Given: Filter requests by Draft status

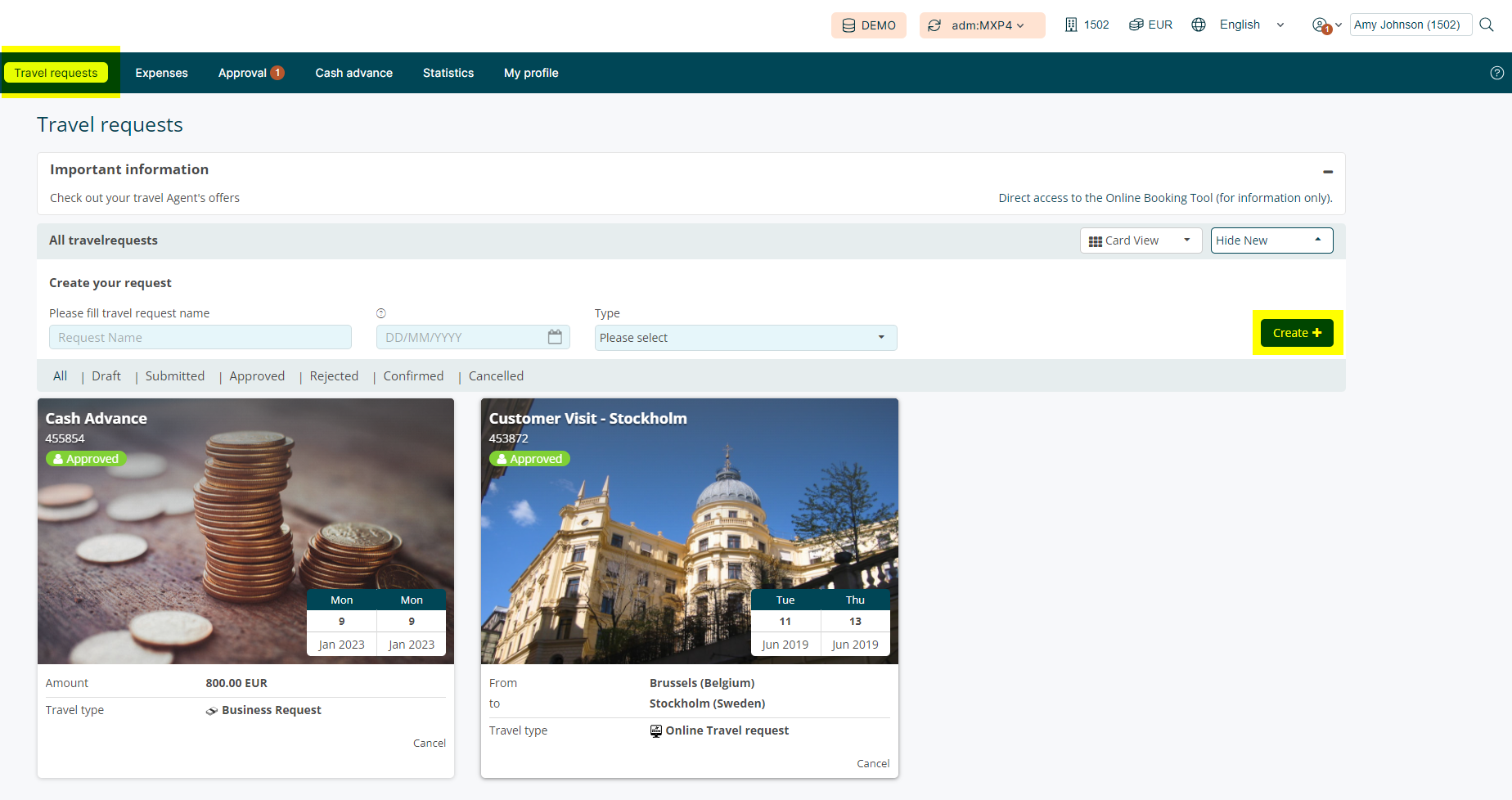Looking at the screenshot, I should coord(106,376).
